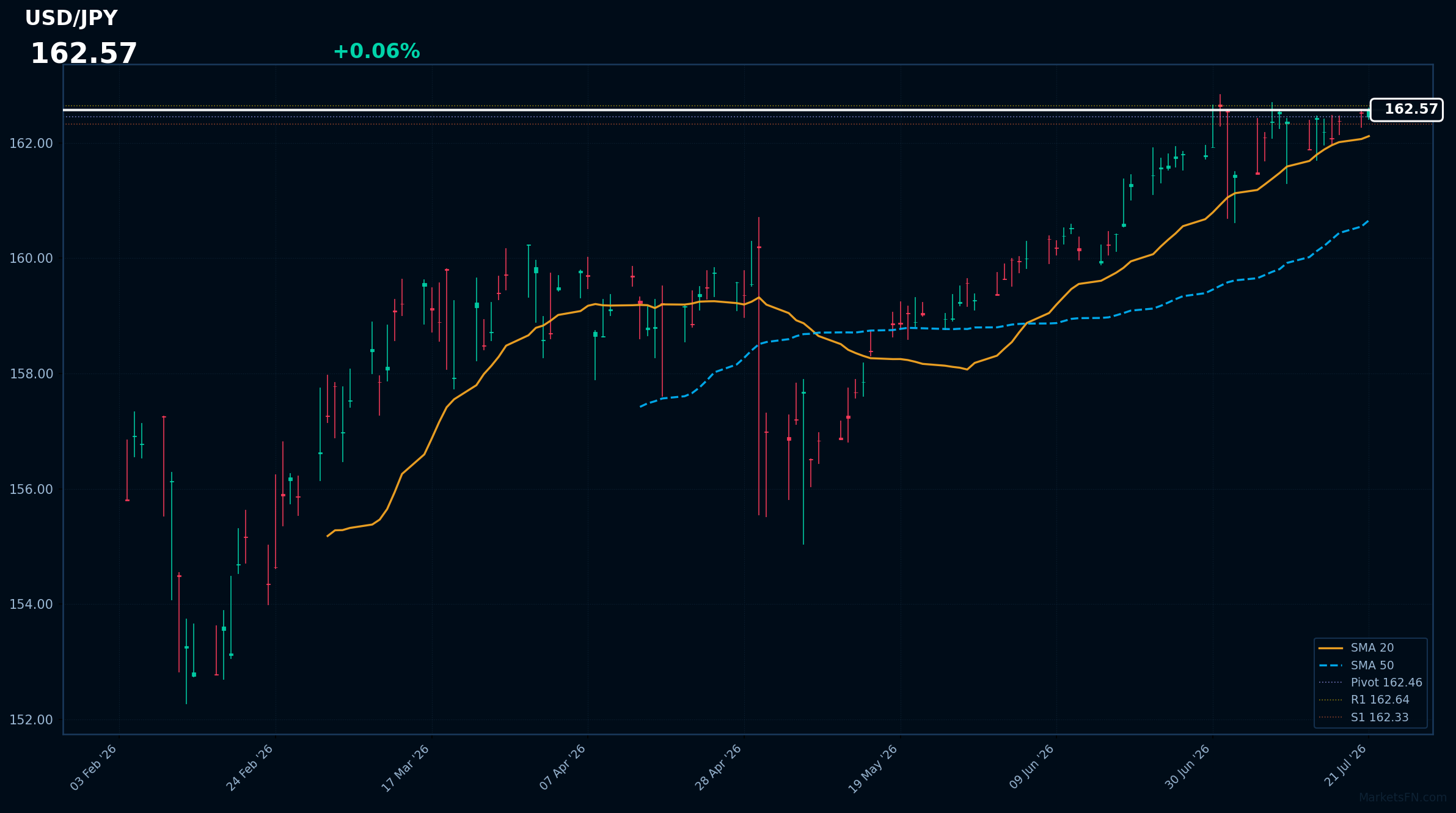This screenshot has width=1456, height=813.
Task: Click the 19 May '26 date label
Action: 874,769
